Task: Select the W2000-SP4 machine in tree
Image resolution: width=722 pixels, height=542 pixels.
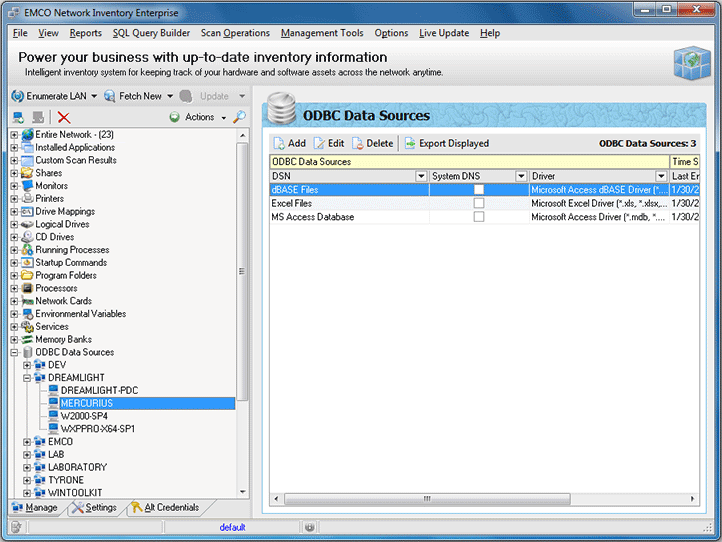Action: (x=86, y=415)
